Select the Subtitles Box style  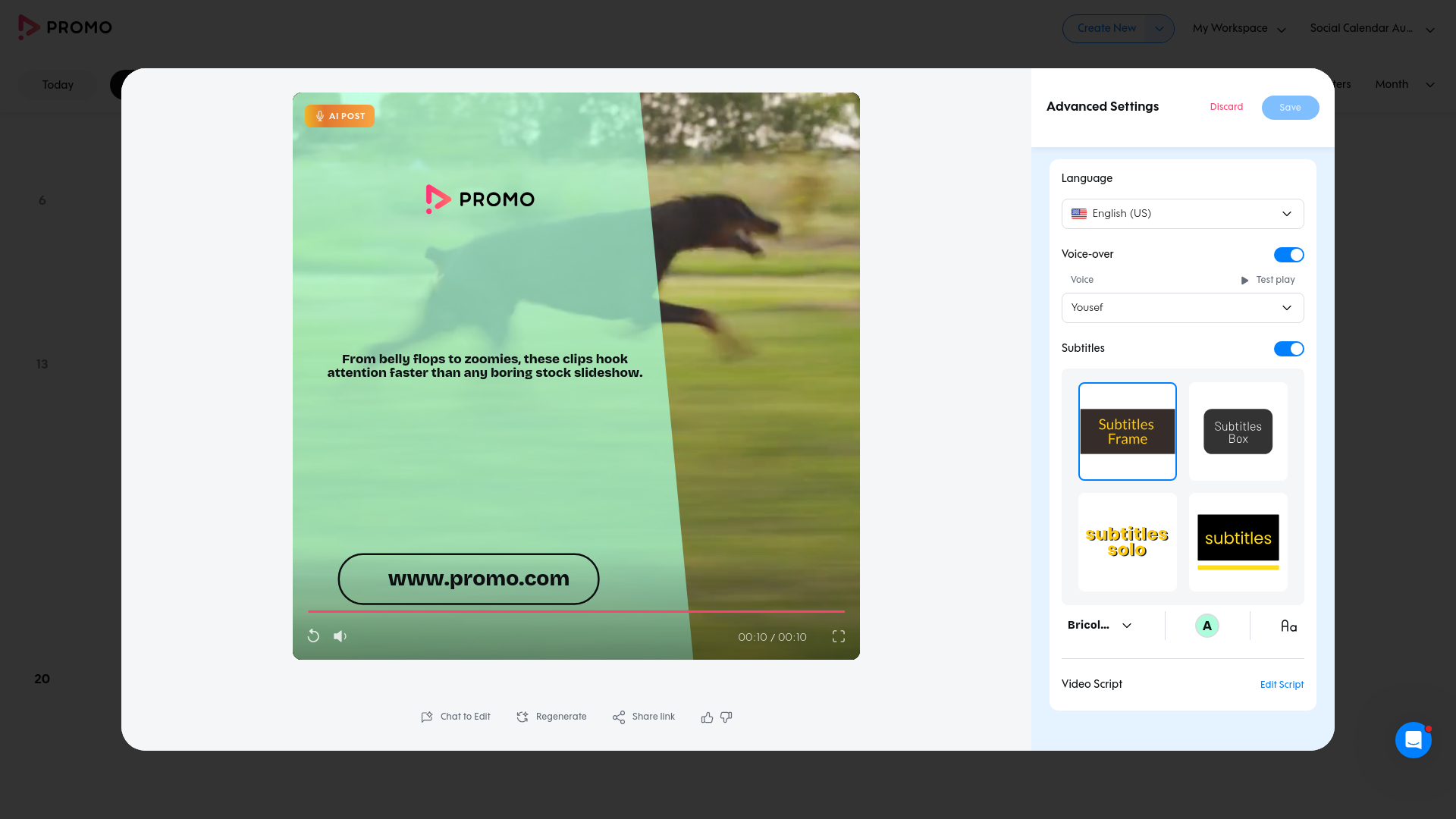coord(1238,431)
